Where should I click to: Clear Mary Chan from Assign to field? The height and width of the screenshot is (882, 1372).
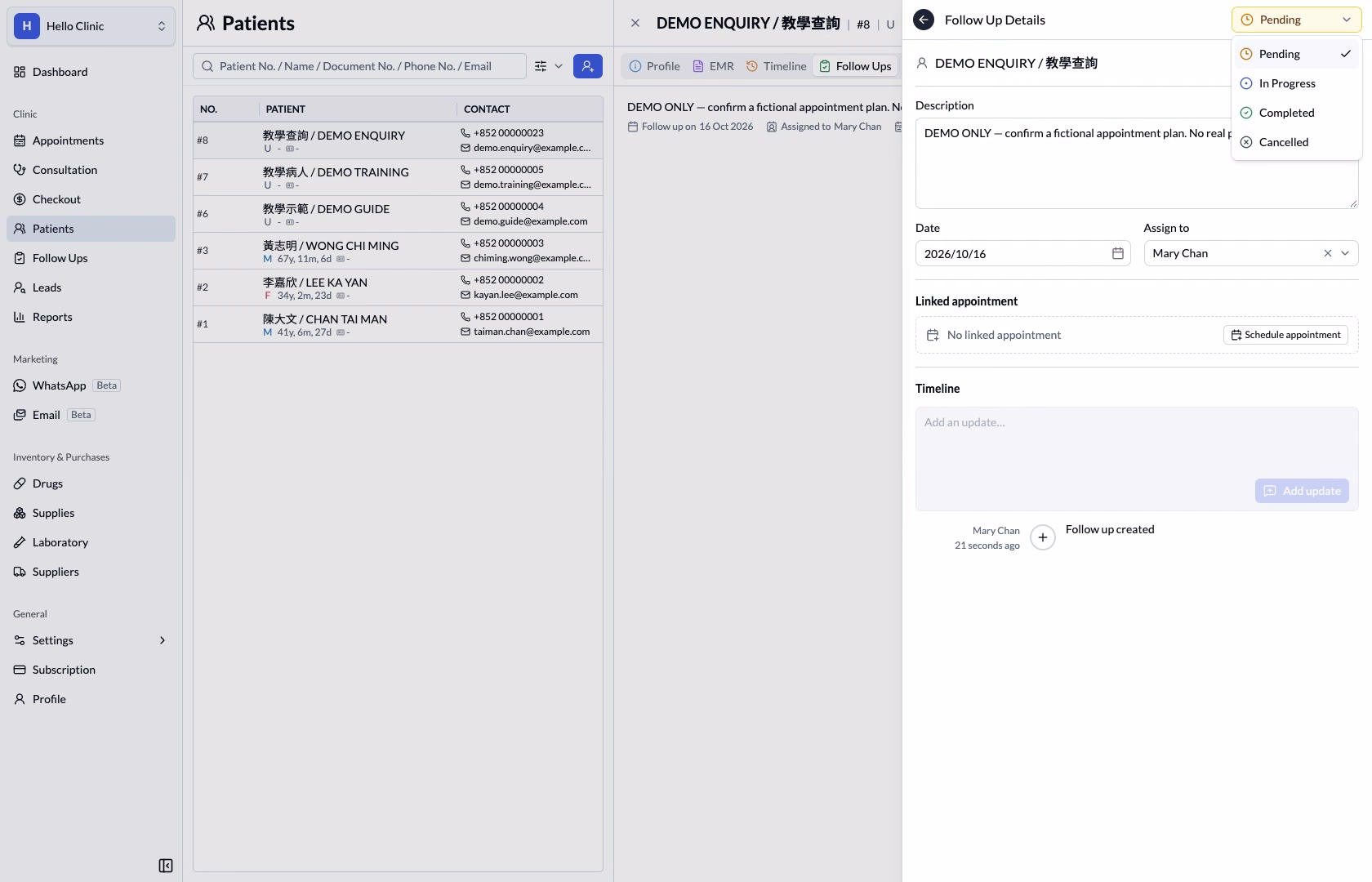(x=1328, y=253)
